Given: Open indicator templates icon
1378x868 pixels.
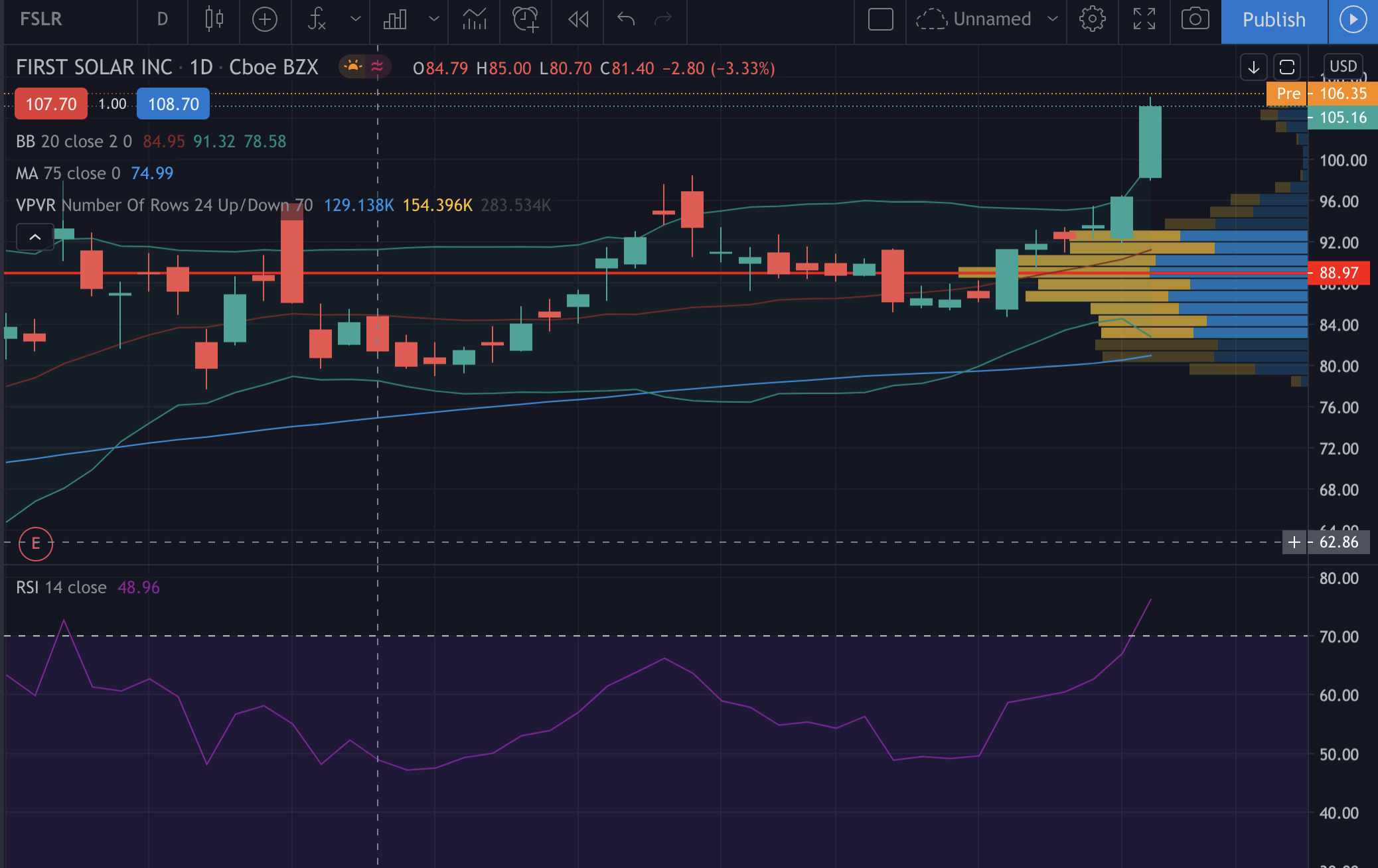Looking at the screenshot, I should tap(474, 19).
